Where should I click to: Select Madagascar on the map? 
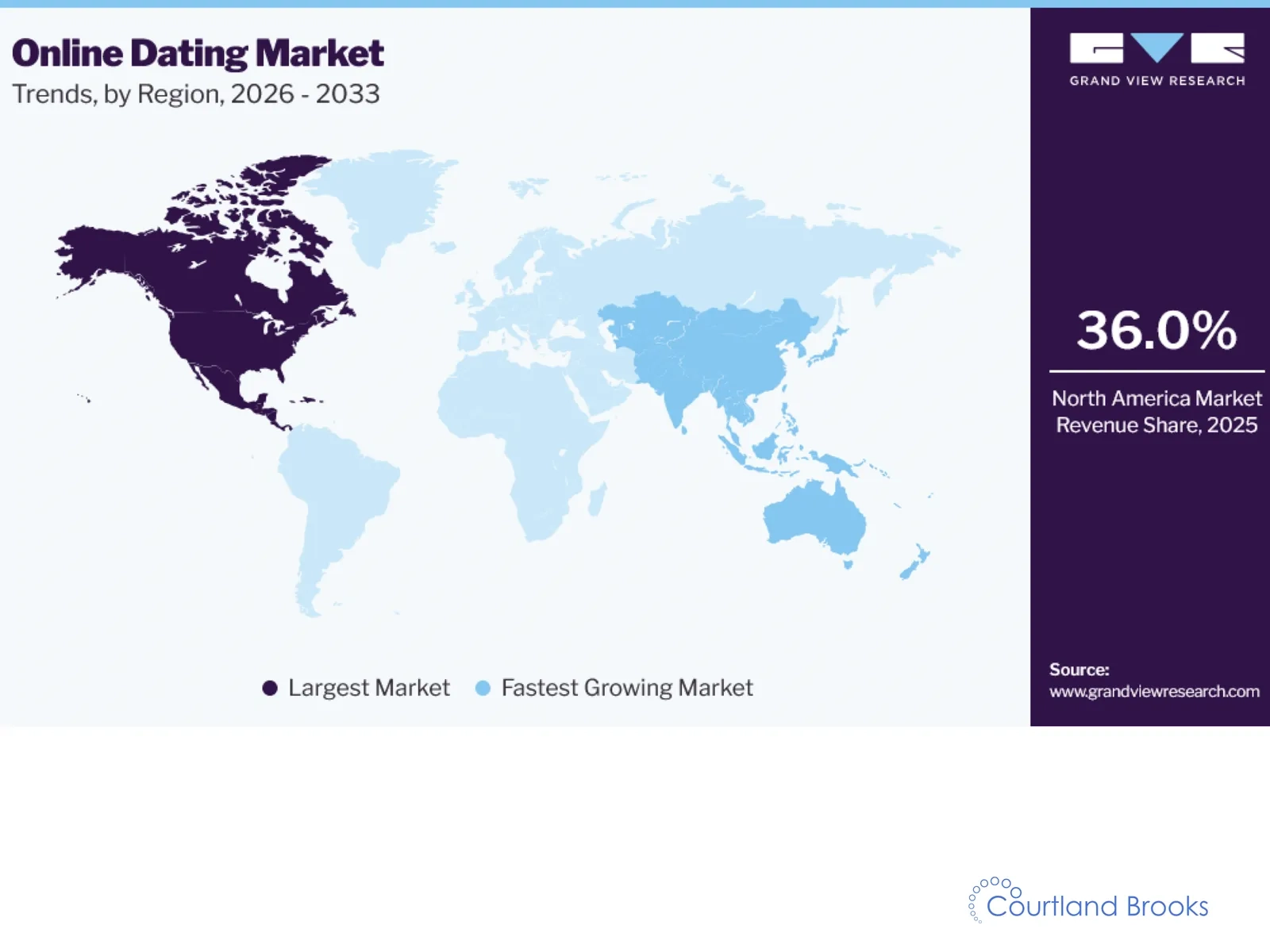click(598, 499)
